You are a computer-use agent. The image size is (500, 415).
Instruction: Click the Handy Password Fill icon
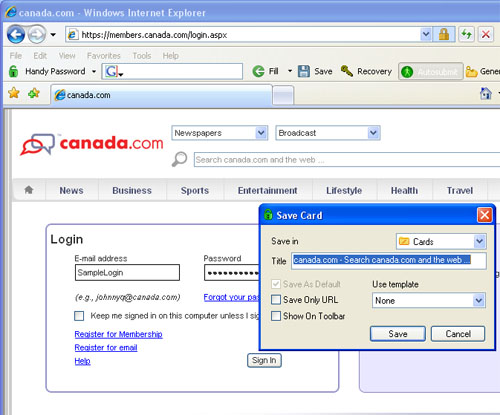[x=258, y=71]
